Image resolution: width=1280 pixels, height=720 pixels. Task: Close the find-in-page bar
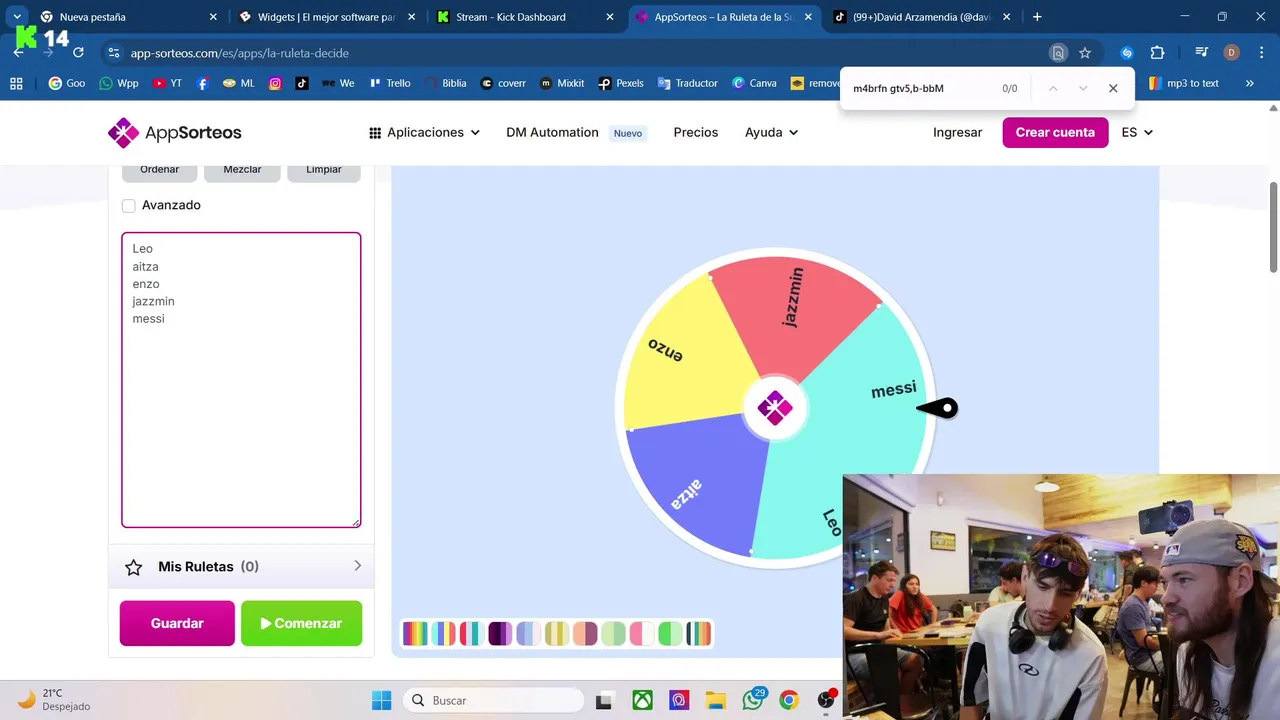tap(1113, 88)
